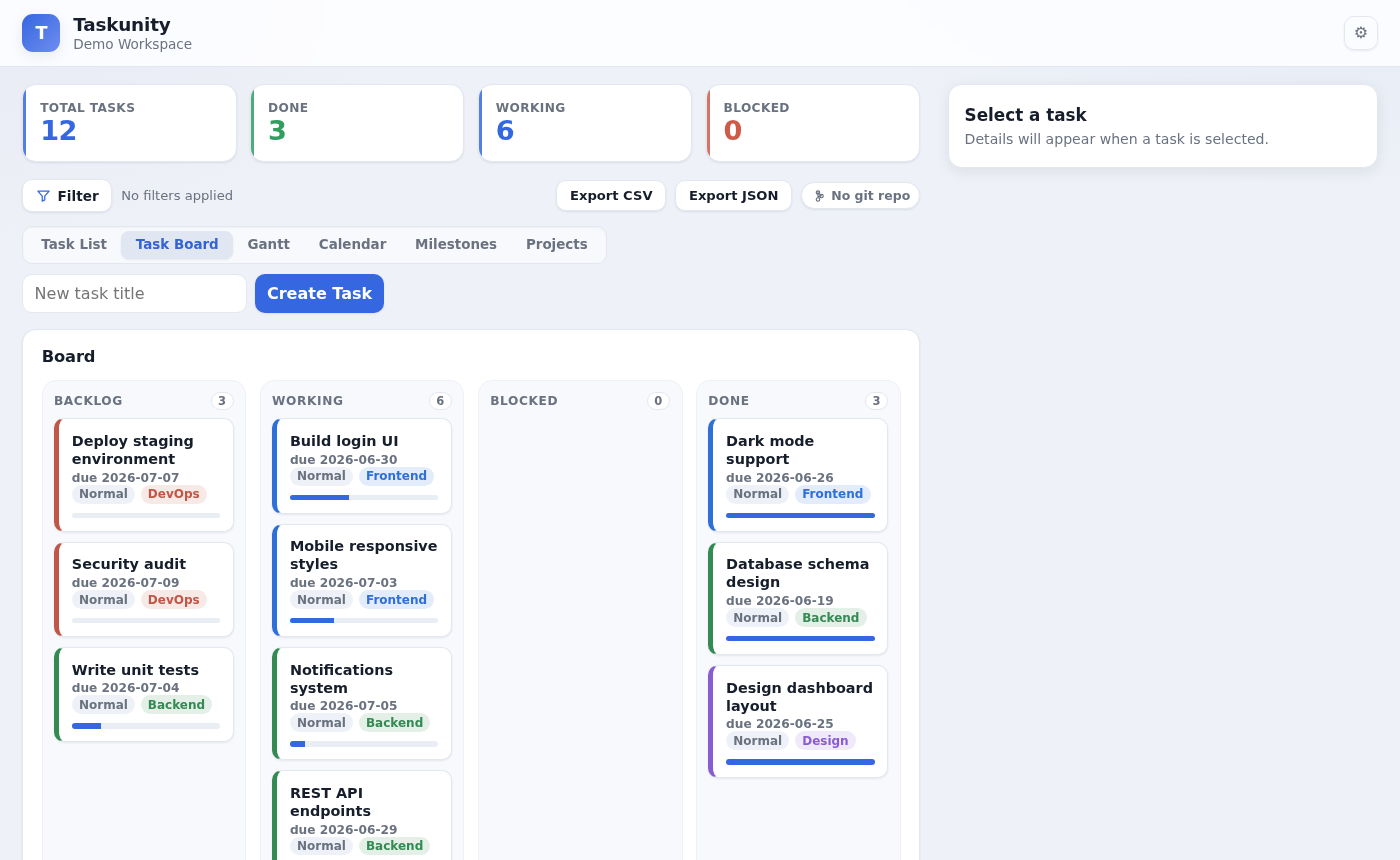Open the Mobile responsive styles task
This screenshot has height=860, width=1400.
point(362,581)
